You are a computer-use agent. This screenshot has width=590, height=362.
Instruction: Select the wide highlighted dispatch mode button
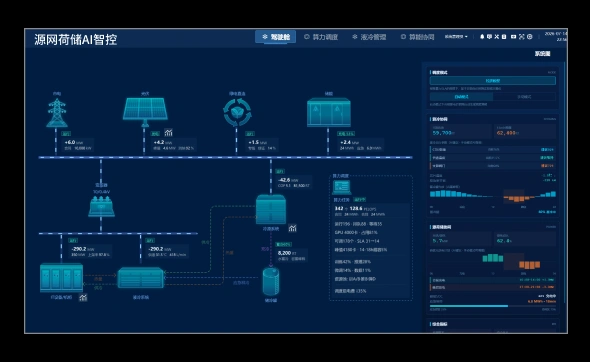tap(493, 81)
